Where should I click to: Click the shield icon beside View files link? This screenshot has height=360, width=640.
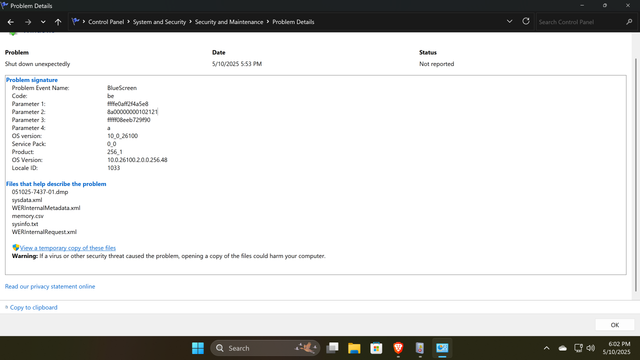coord(16,247)
